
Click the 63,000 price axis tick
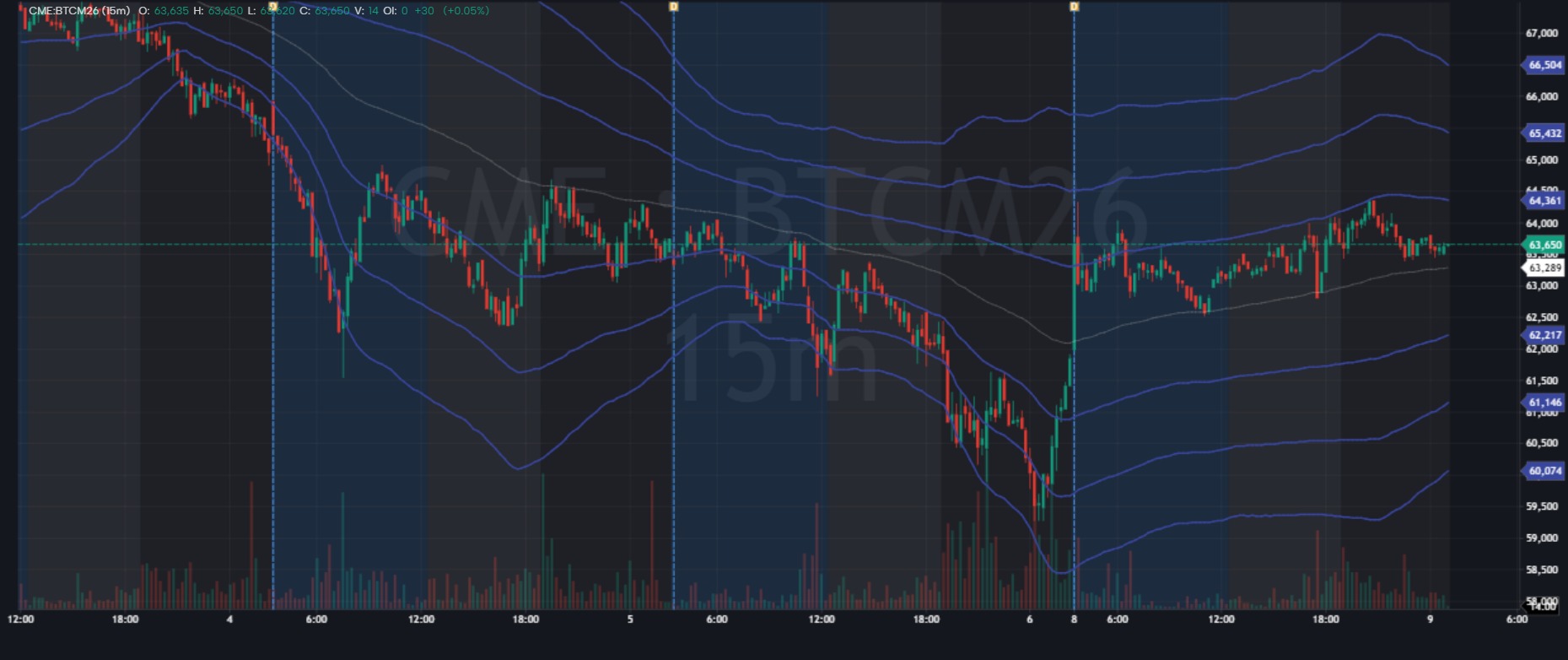pyautogui.click(x=1542, y=286)
